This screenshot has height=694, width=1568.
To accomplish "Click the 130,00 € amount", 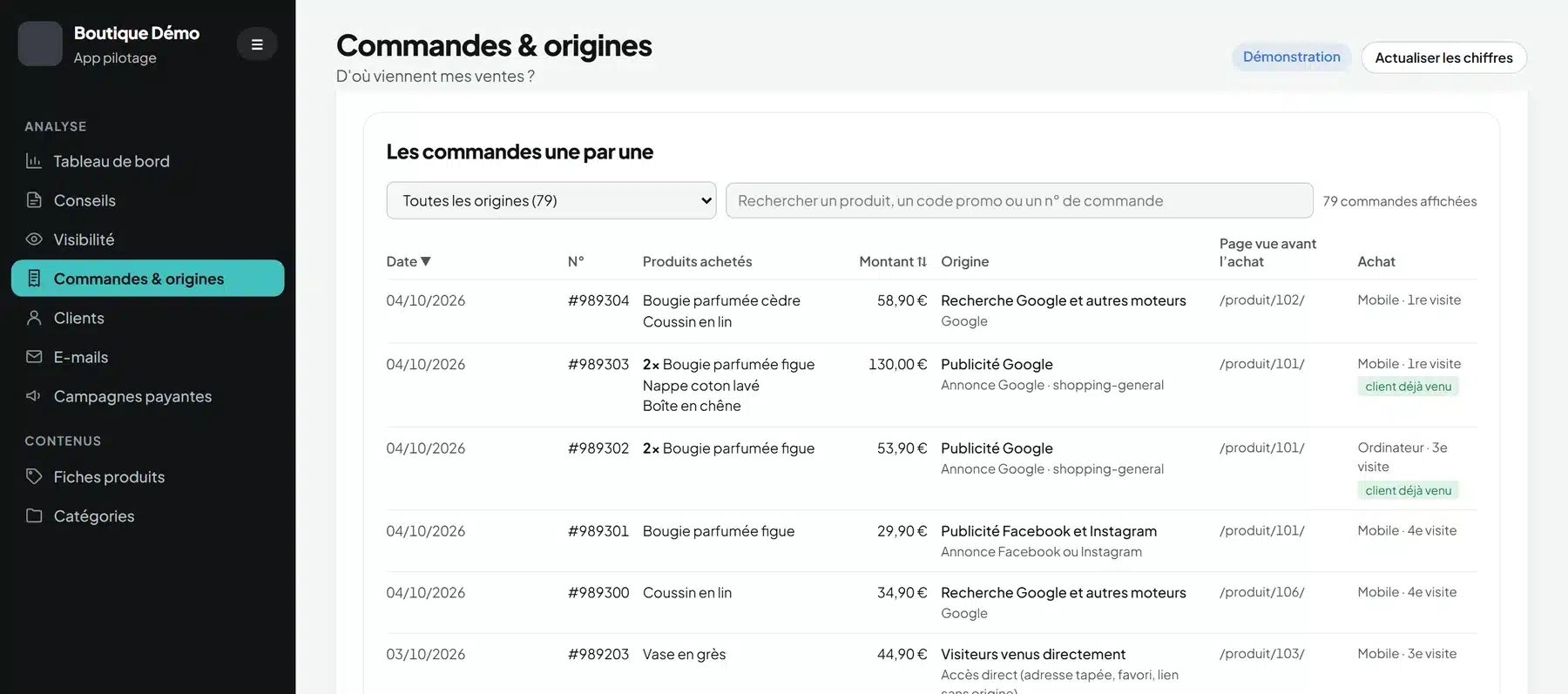I will point(898,364).
